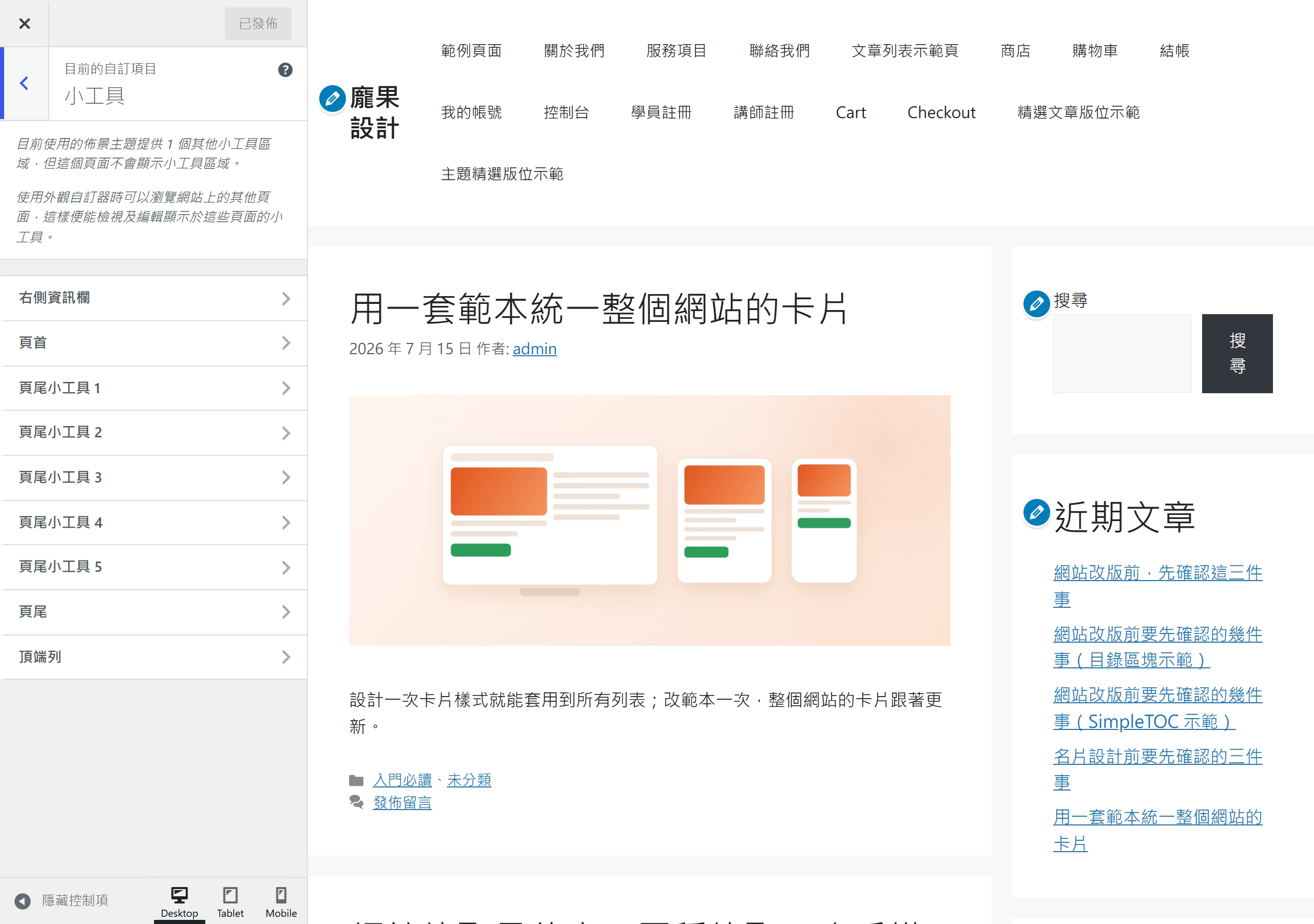
Task: Expand the 右側資訊欄 widget area
Action: (153, 298)
